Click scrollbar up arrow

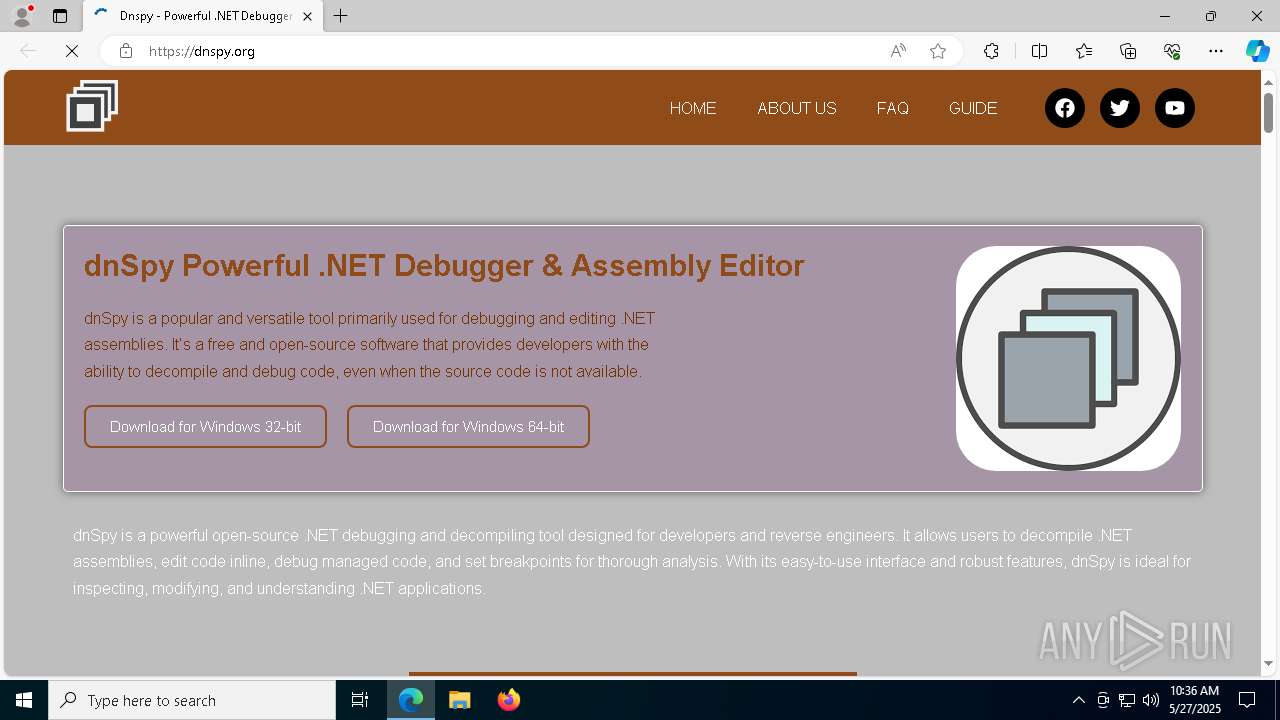(1268, 81)
